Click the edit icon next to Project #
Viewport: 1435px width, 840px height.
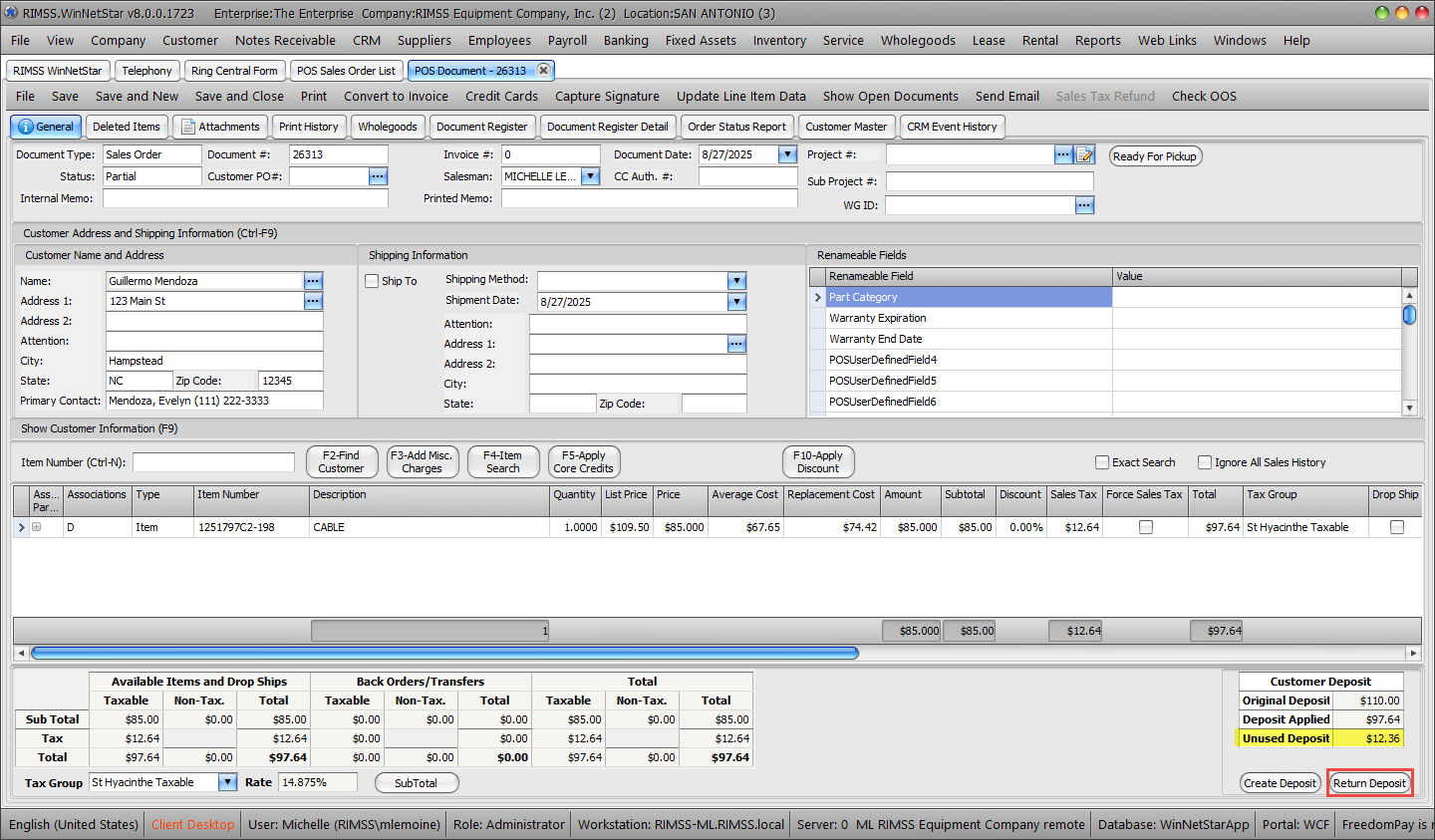pos(1085,155)
